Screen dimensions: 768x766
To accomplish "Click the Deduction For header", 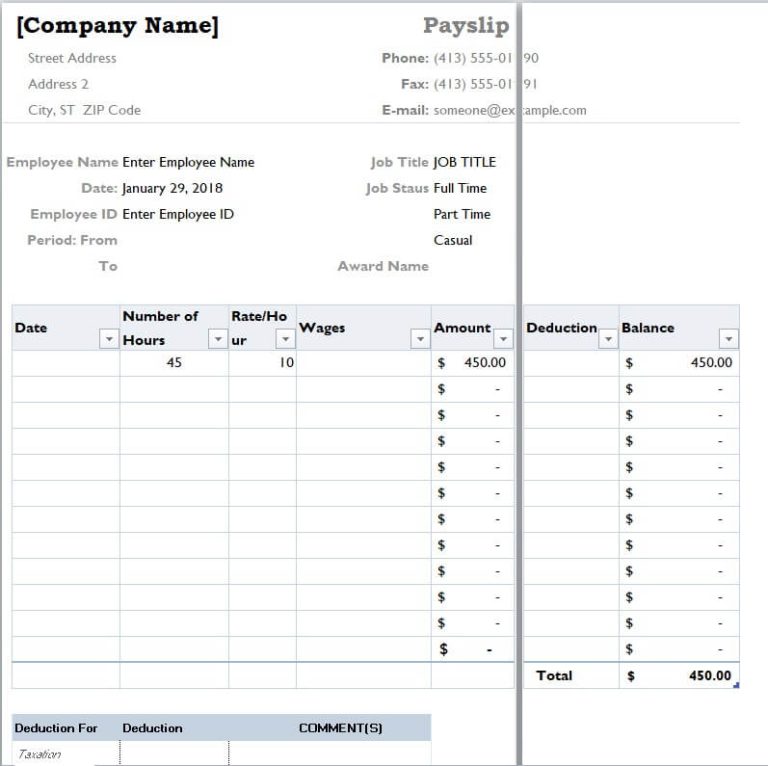I will point(56,728).
